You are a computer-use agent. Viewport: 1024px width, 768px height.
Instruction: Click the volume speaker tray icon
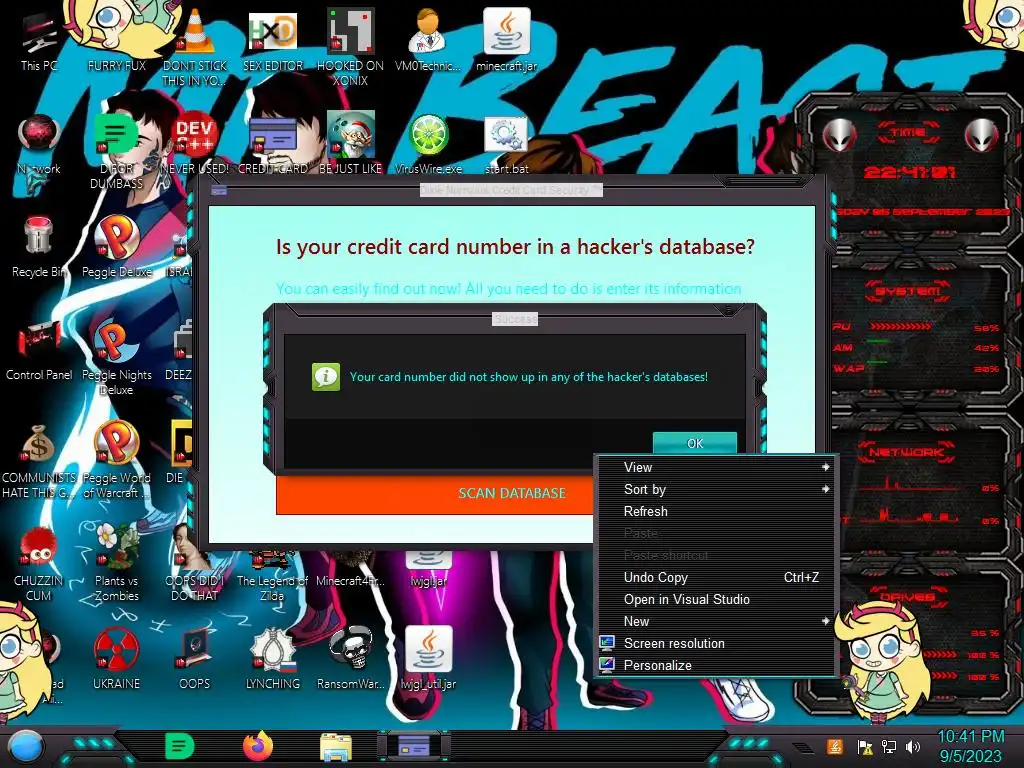coord(913,746)
